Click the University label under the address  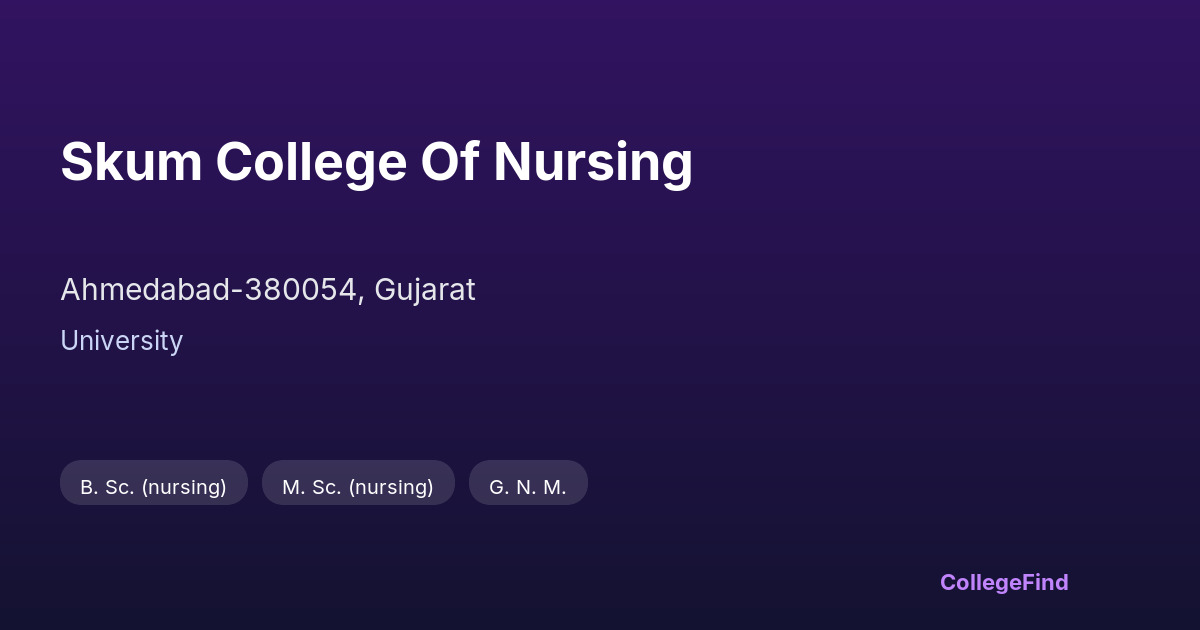(121, 341)
